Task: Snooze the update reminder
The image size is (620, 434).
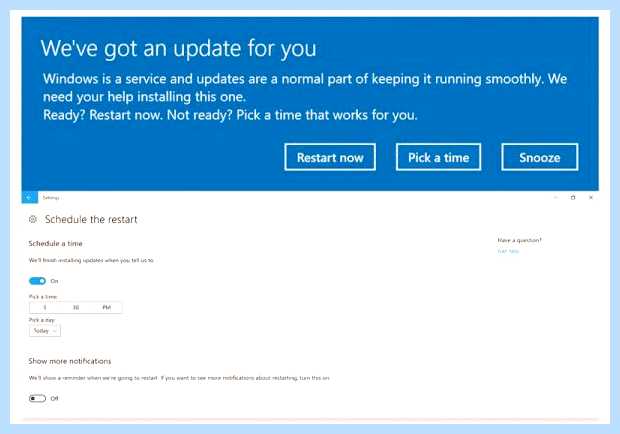Action: 540,157
